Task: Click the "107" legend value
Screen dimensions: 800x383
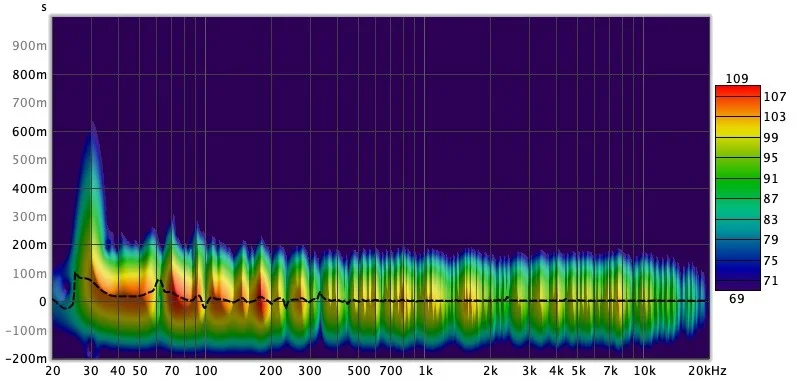Action: (775, 96)
